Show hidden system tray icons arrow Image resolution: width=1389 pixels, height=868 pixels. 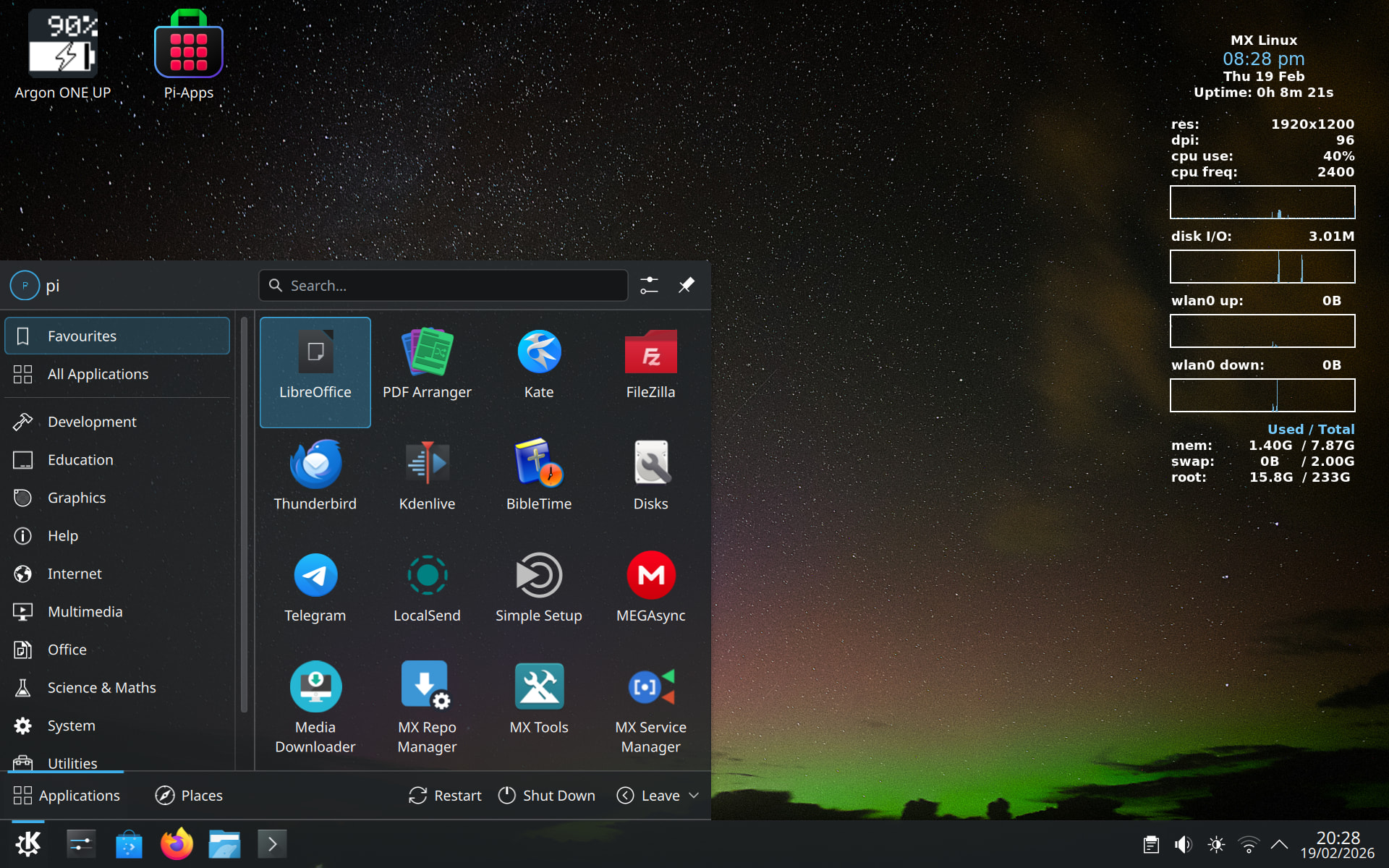click(x=1279, y=844)
